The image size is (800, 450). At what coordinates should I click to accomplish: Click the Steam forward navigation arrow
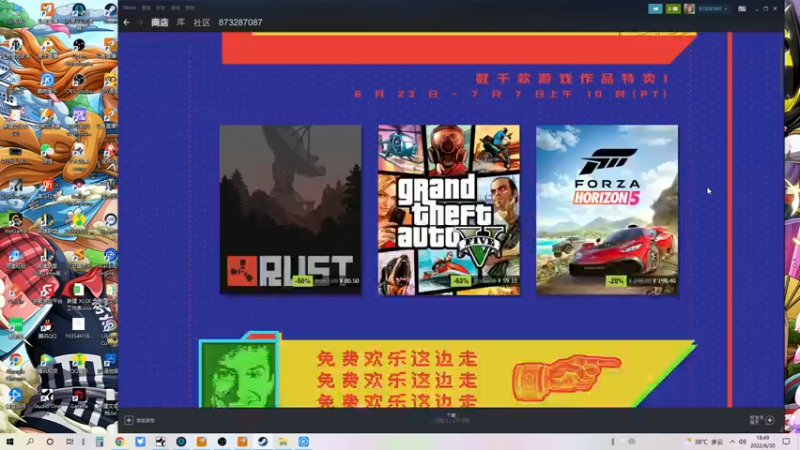[x=140, y=22]
